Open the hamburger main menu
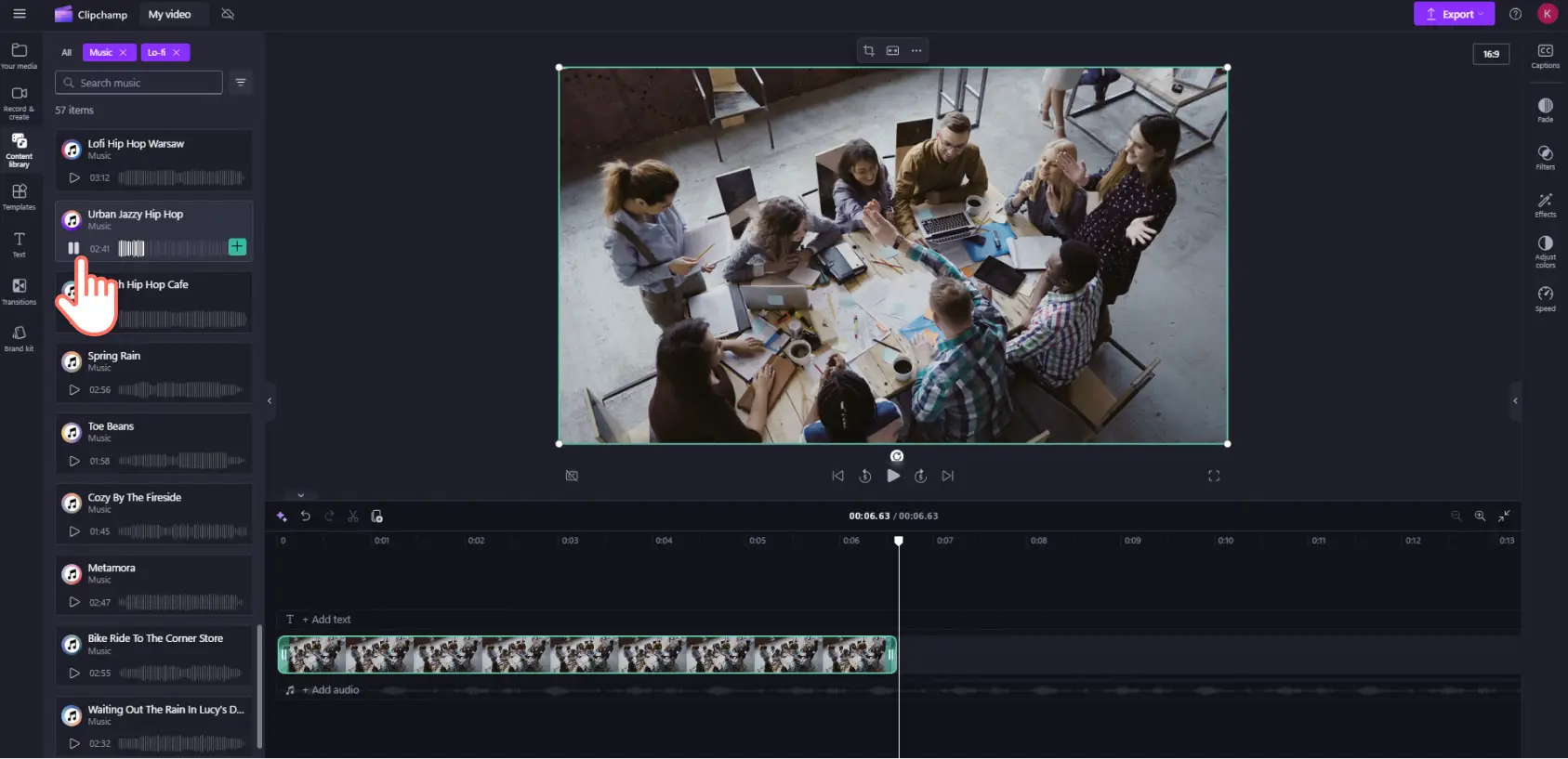1568x759 pixels. tap(20, 14)
